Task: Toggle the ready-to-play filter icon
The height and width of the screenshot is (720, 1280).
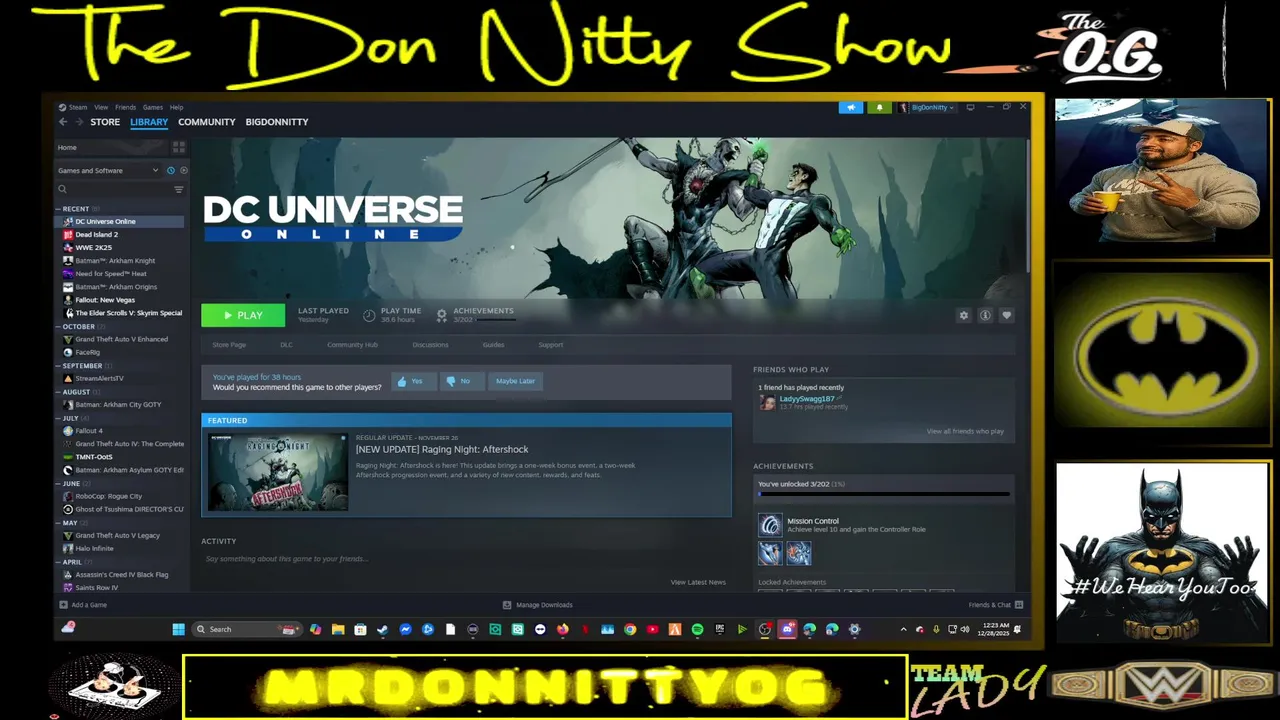Action: click(x=183, y=170)
